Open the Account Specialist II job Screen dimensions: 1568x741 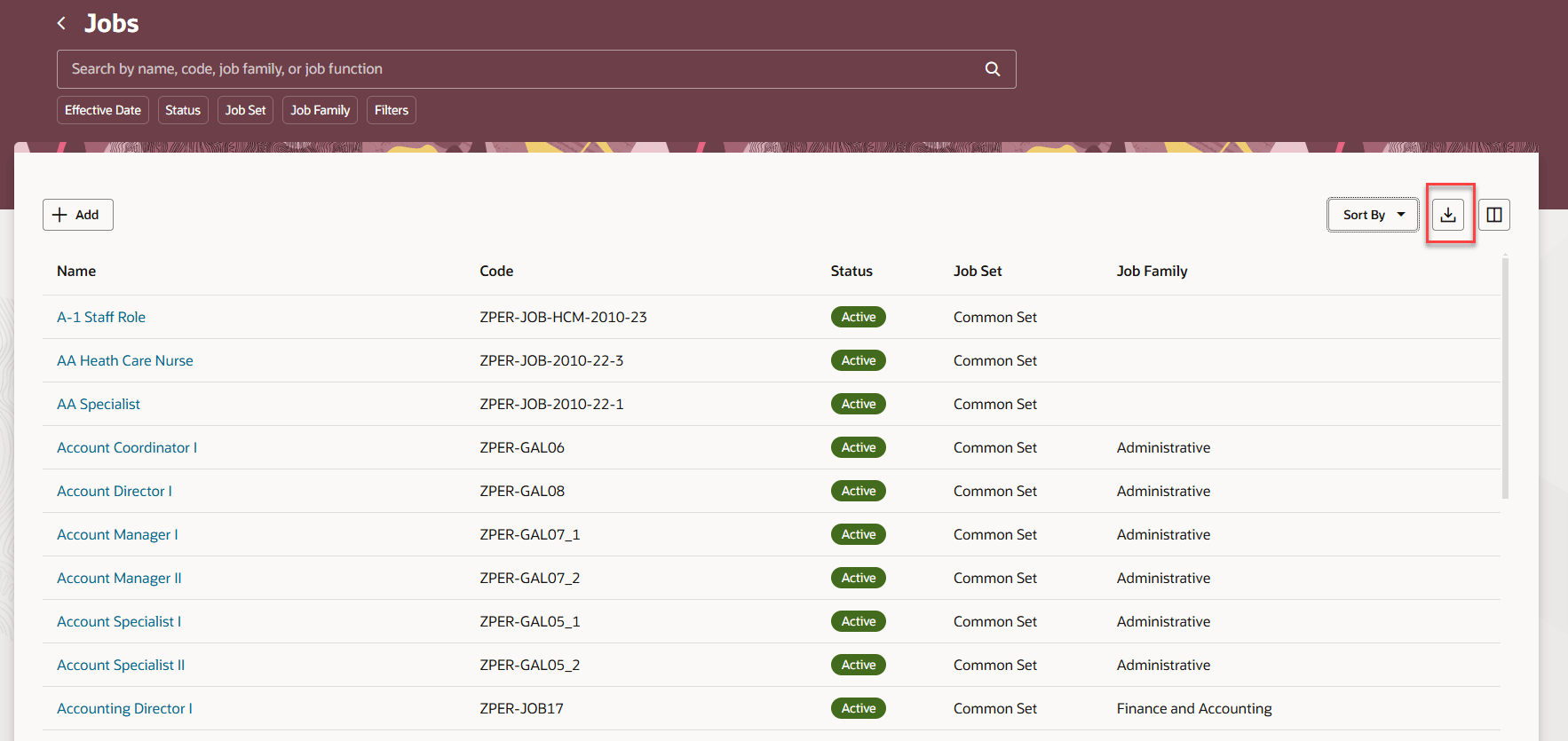tap(121, 665)
